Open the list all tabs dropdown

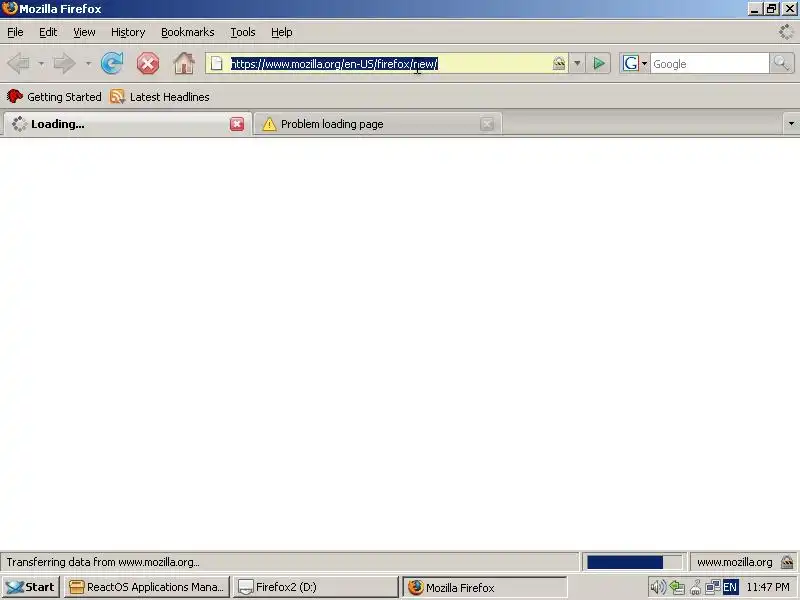[791, 123]
